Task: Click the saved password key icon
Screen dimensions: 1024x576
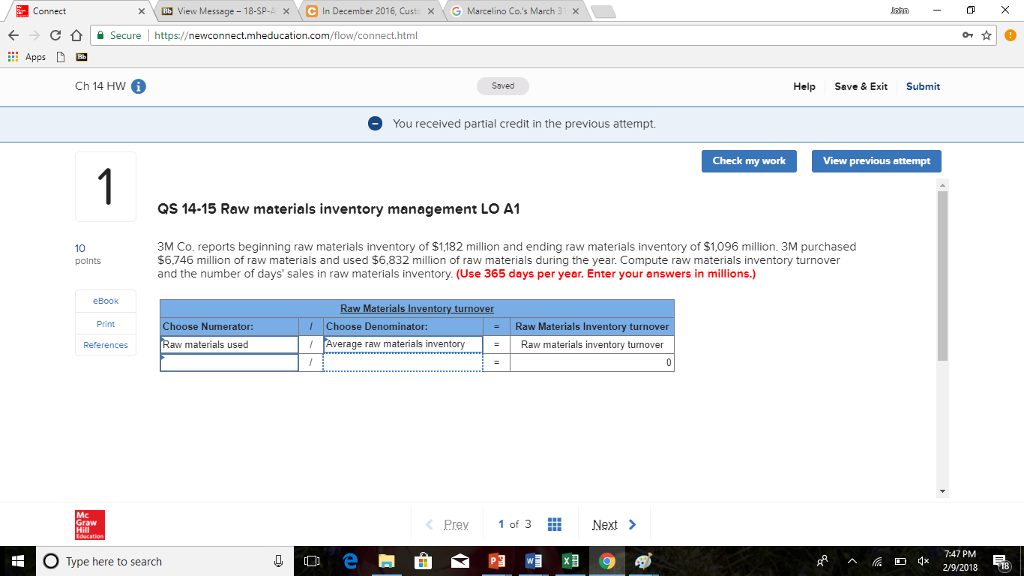Action: pos(967,35)
